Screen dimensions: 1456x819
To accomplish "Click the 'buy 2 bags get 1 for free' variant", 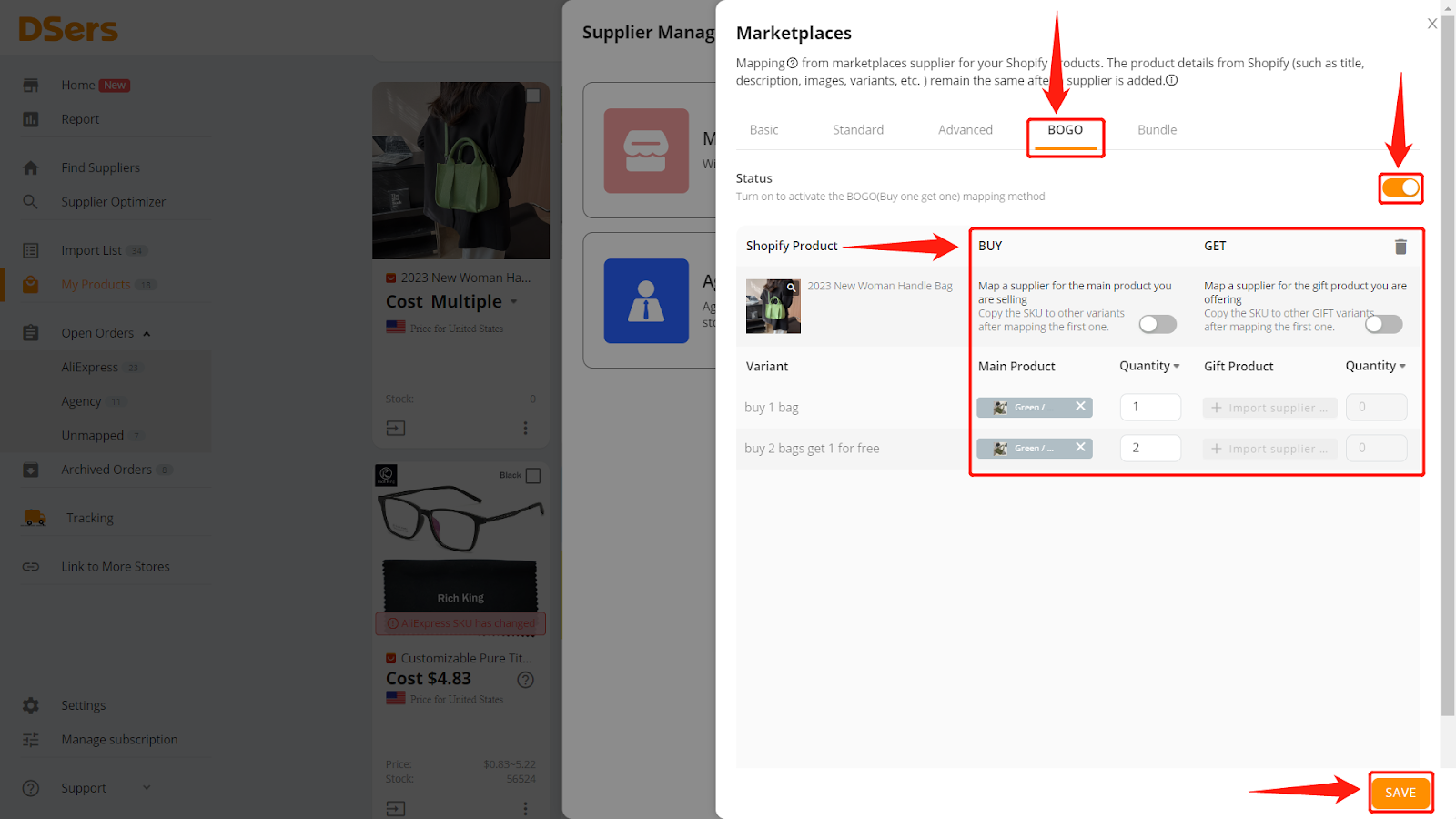I will [x=812, y=449].
